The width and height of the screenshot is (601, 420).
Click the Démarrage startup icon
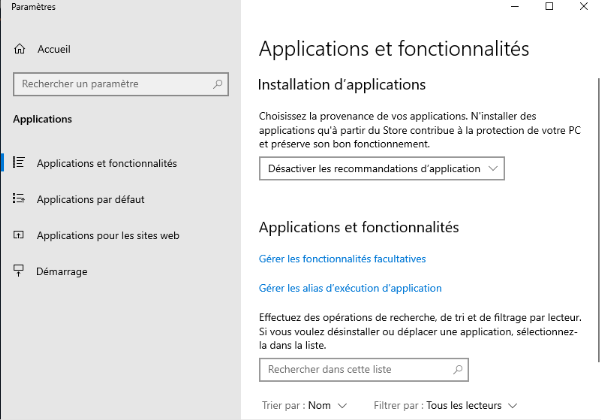pos(19,271)
